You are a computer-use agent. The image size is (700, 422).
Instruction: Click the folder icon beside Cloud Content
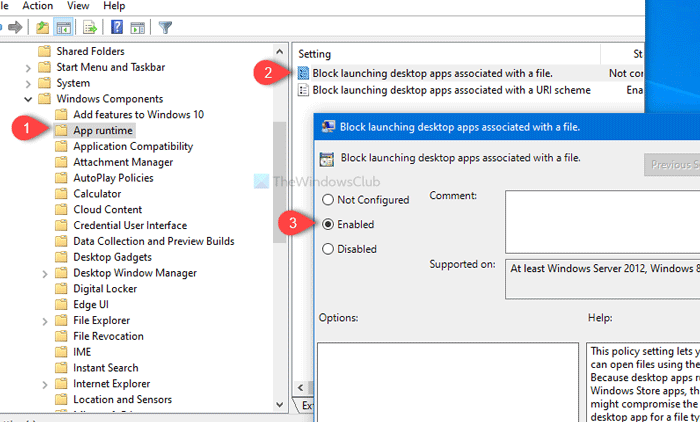click(x=61, y=209)
